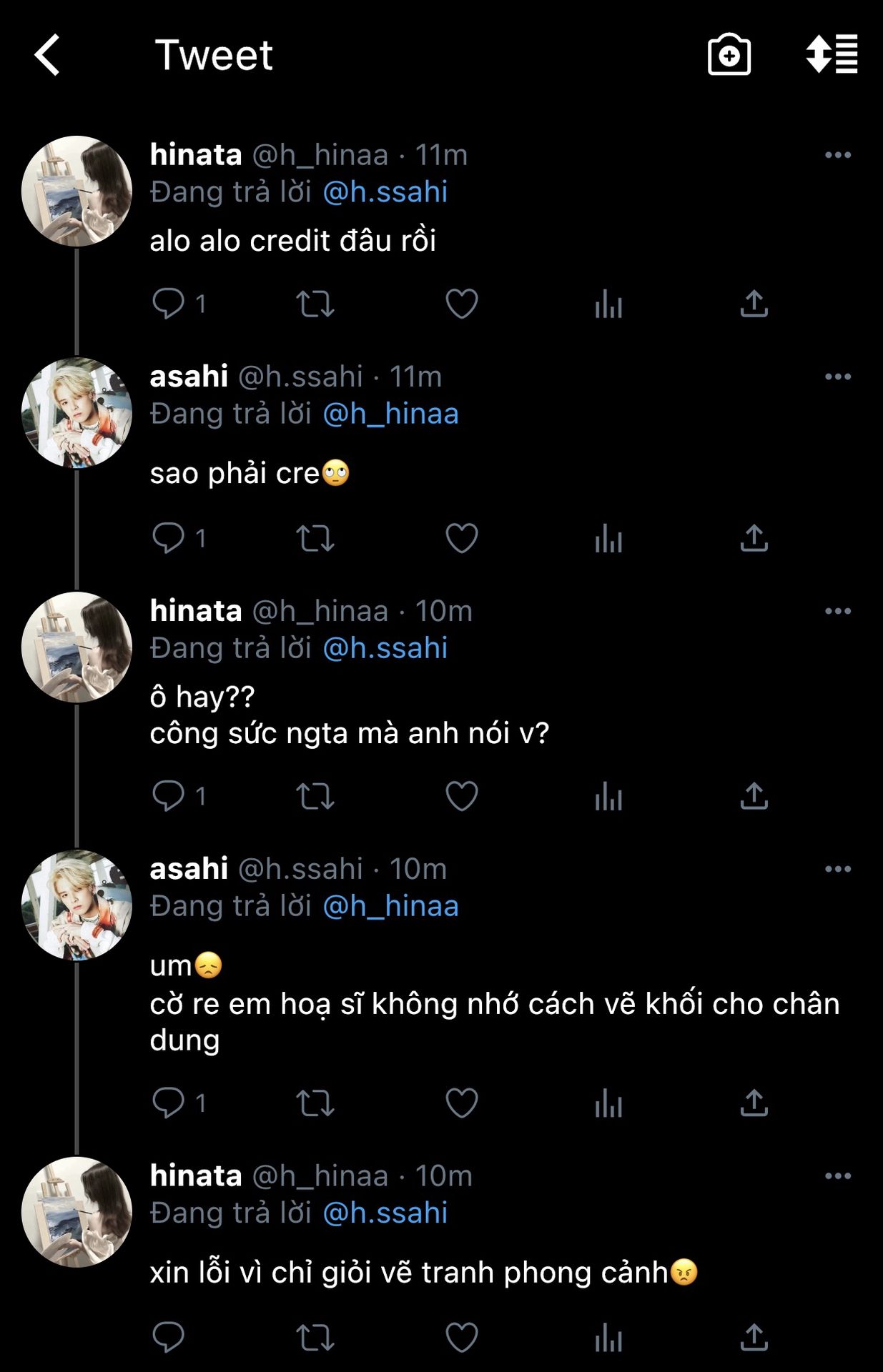
Task: Reply to the "xin lỗi vì chỉ giỏi" tweet
Action: (169, 1338)
